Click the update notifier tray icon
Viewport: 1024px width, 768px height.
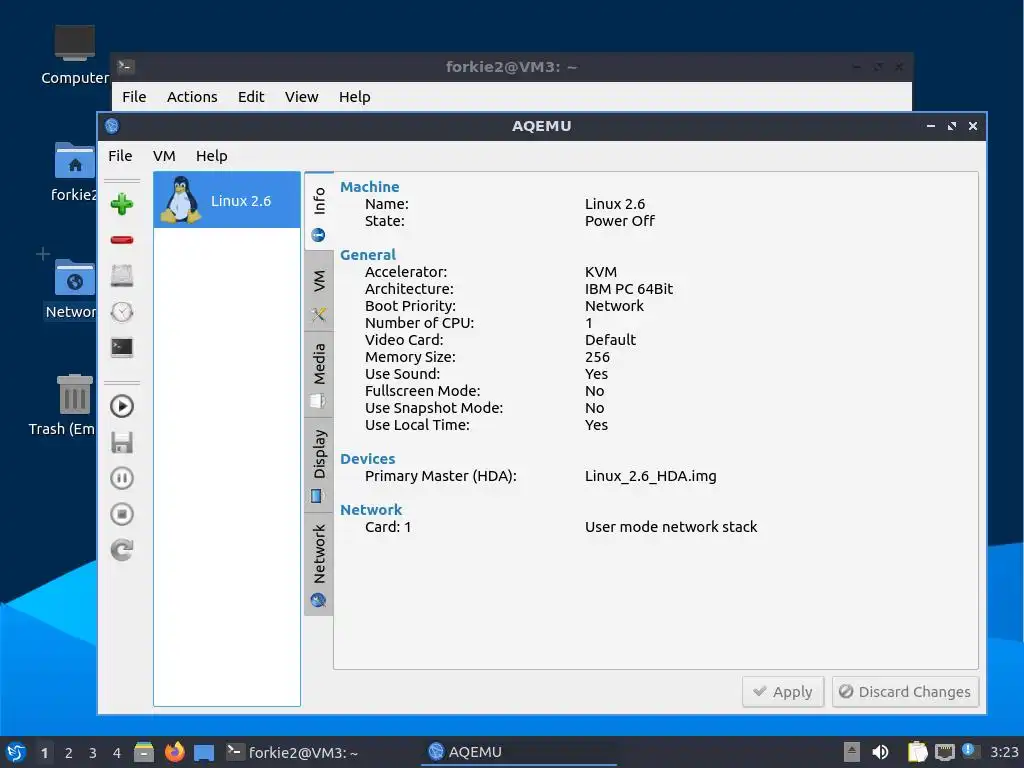click(x=970, y=751)
